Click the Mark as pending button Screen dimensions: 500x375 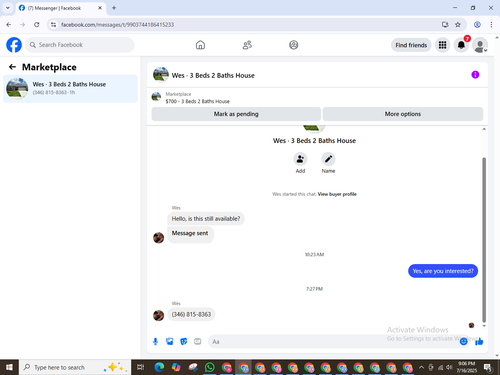point(236,114)
